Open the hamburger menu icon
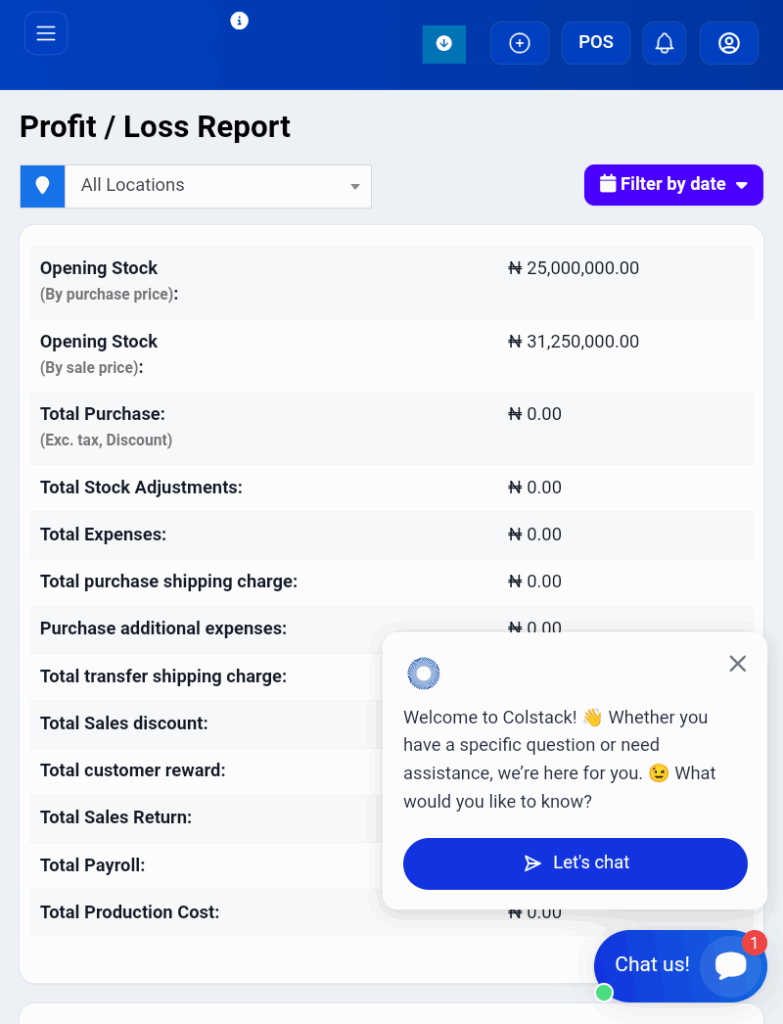 point(46,33)
